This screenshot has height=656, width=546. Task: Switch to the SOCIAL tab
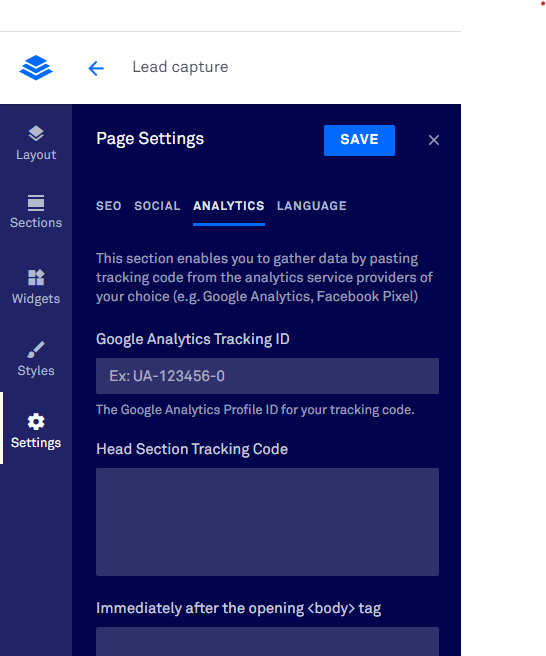pos(157,206)
